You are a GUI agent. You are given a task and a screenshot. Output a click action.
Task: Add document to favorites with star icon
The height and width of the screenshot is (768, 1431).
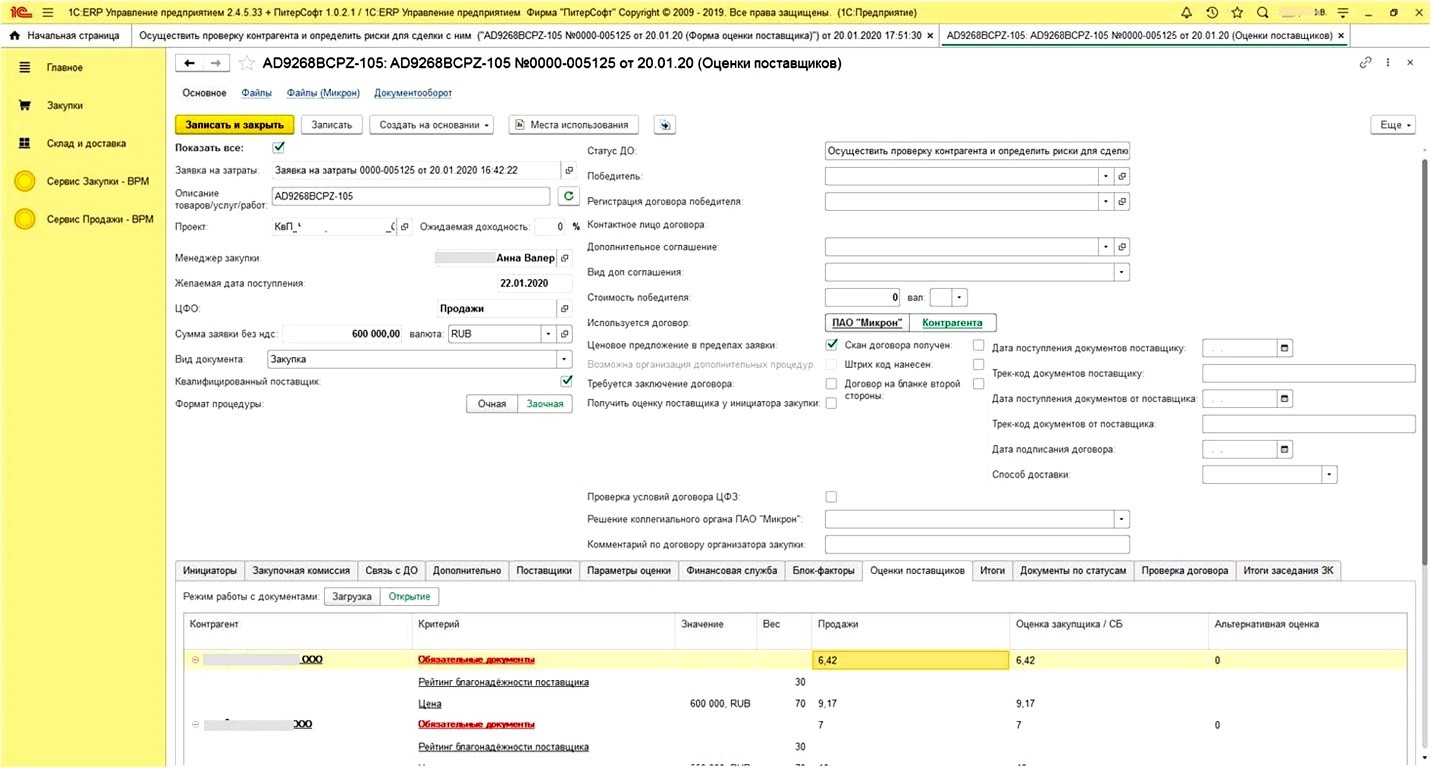247,63
